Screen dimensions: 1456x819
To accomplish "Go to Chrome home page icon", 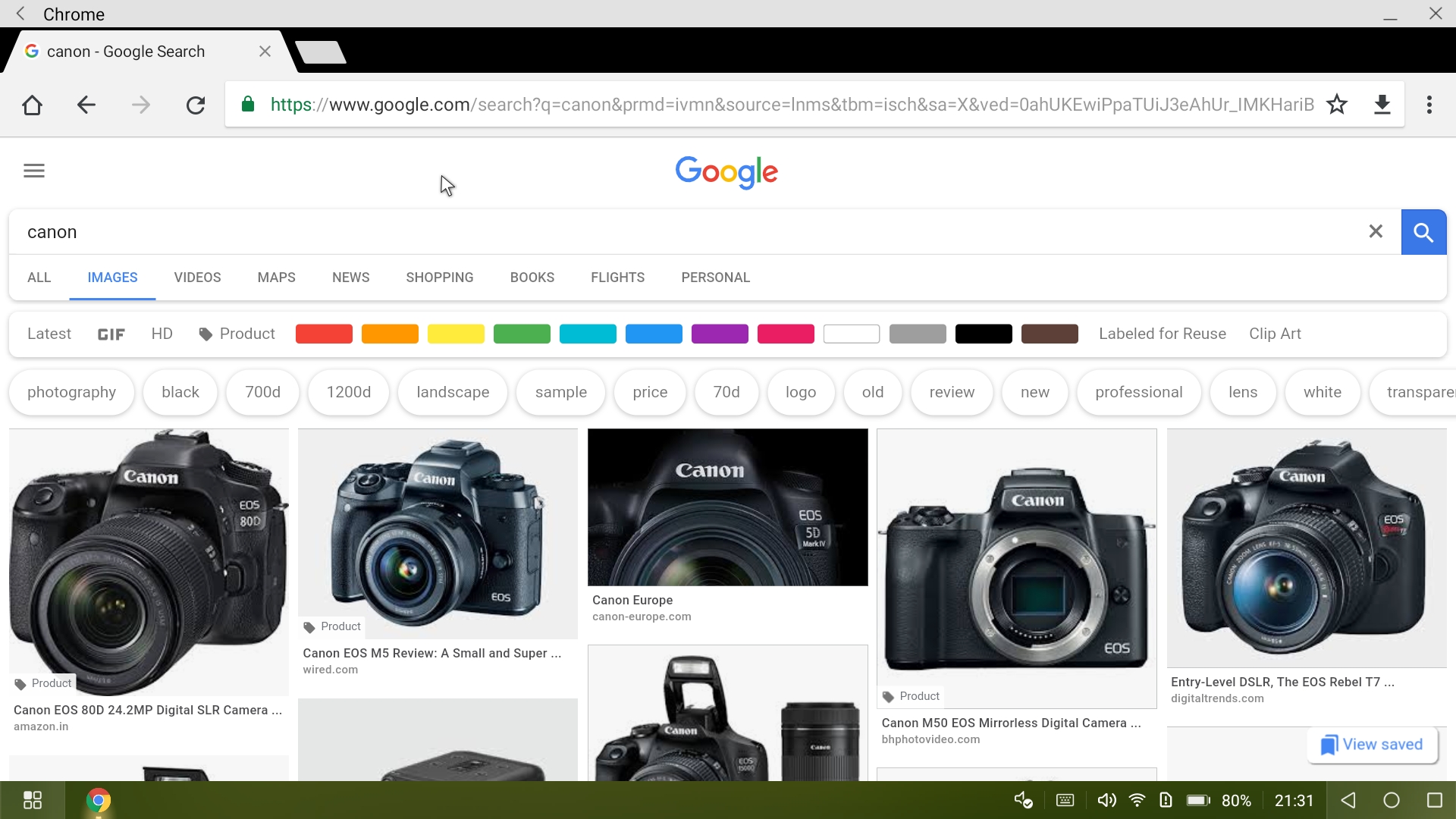I will pyautogui.click(x=32, y=105).
